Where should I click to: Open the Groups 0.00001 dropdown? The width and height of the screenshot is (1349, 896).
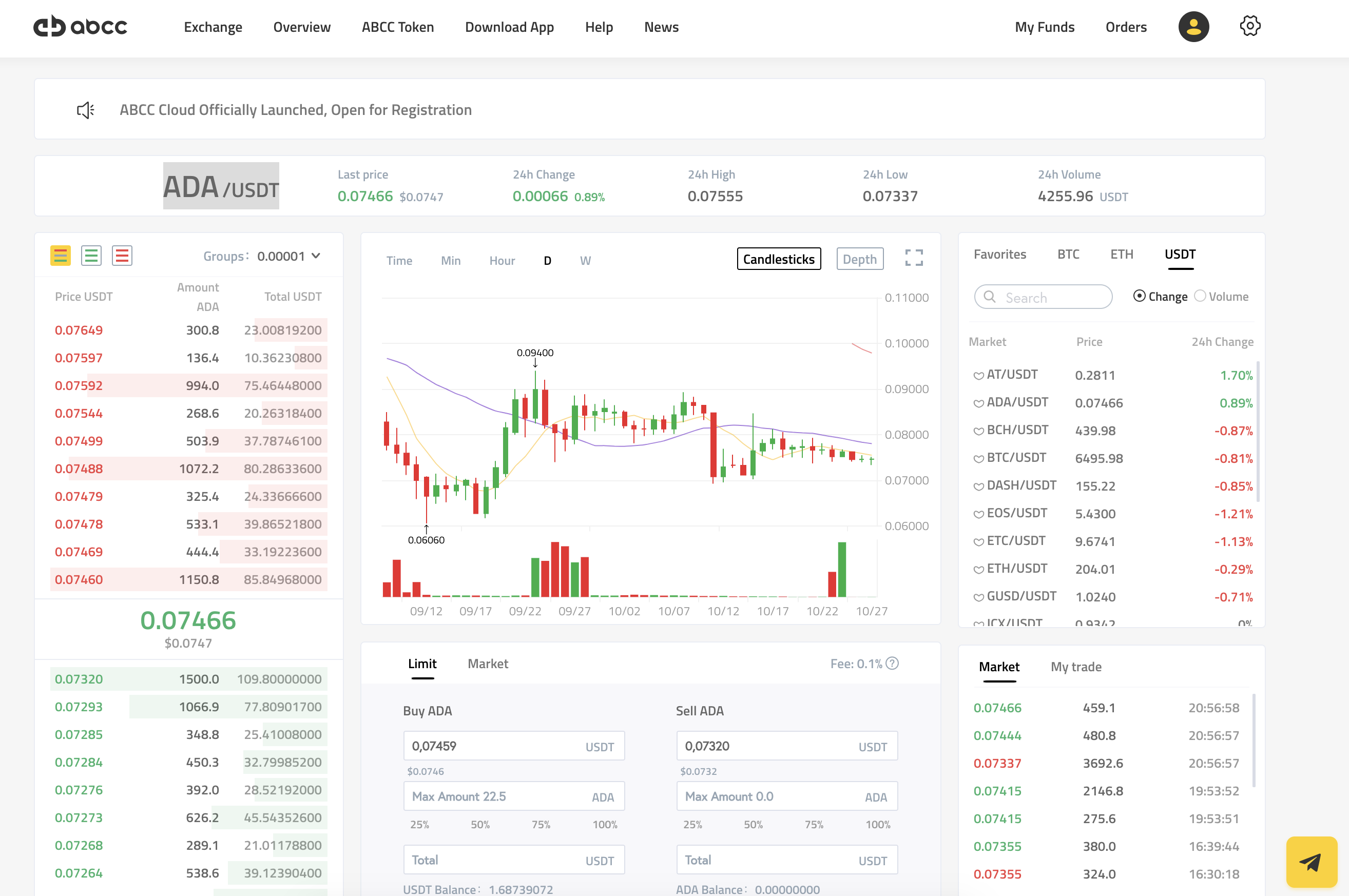click(289, 257)
